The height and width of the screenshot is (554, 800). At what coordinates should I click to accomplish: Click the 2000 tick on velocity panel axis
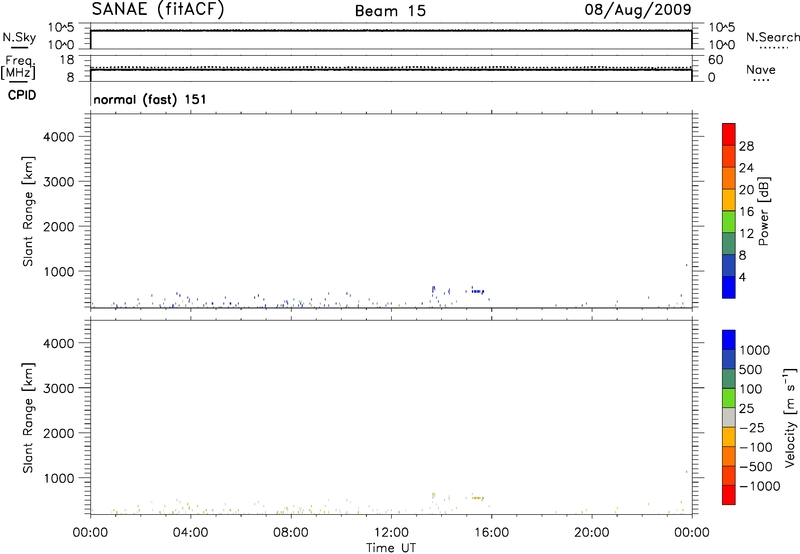(59, 433)
